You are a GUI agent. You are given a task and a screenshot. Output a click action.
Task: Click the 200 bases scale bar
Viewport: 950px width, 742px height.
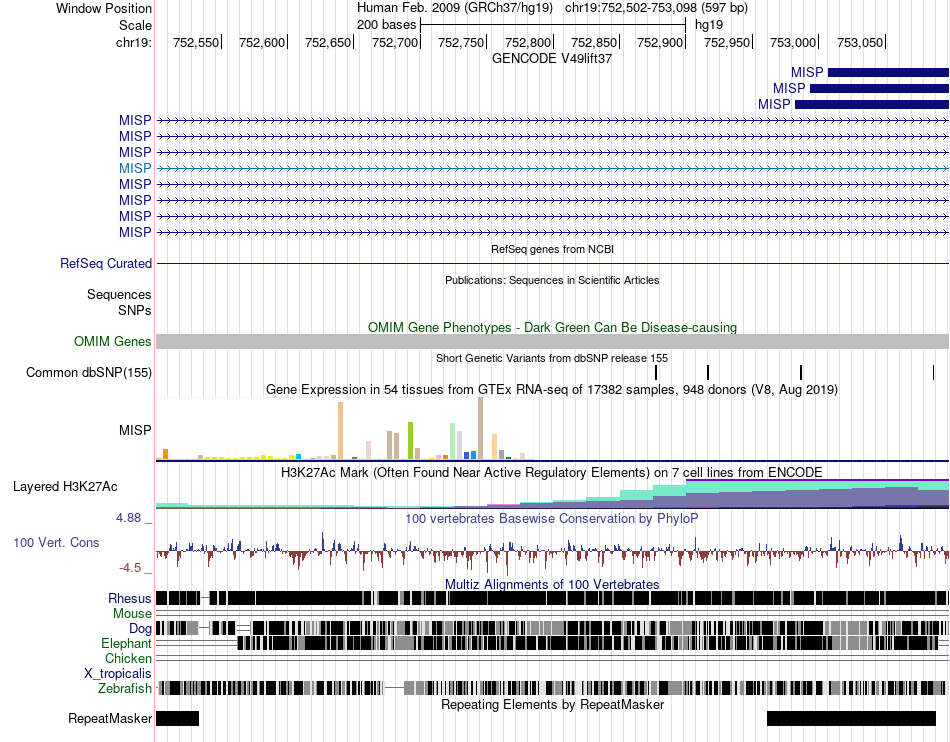coord(553,25)
